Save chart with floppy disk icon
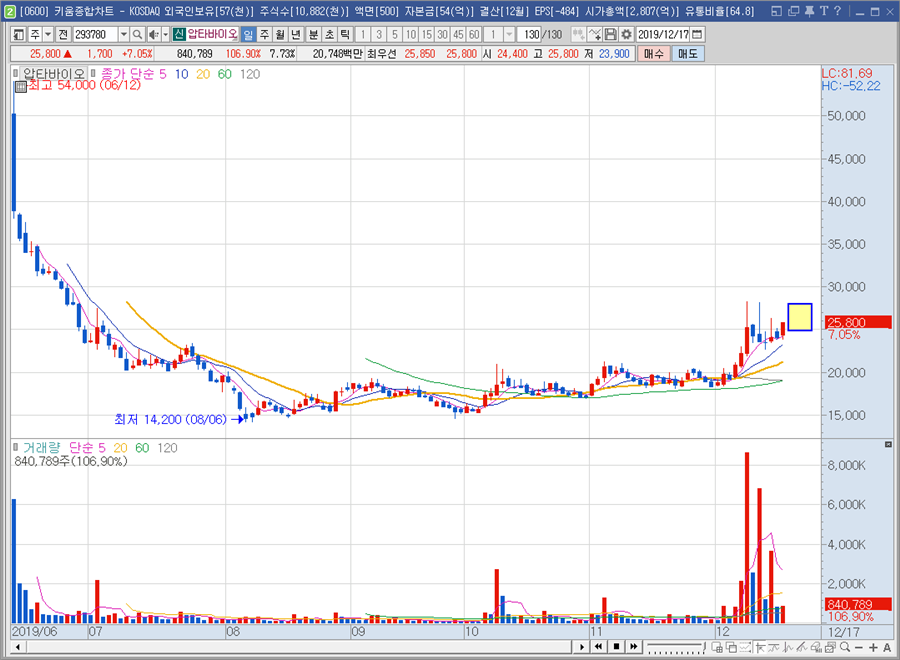 [x=611, y=34]
